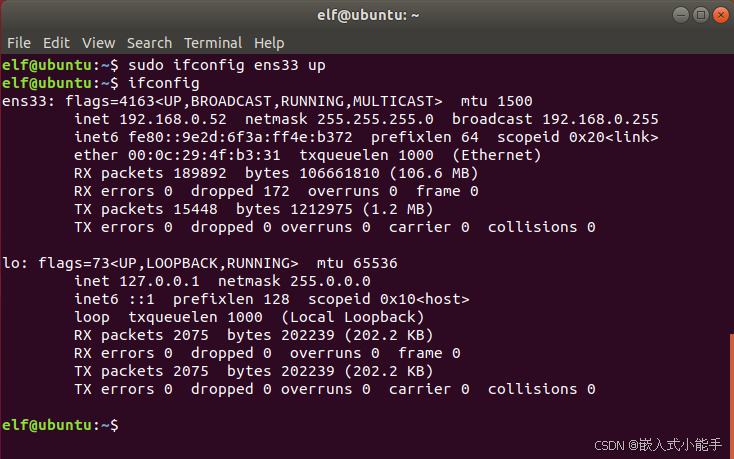Image resolution: width=734 pixels, height=459 pixels.
Task: Click the flags=4163 text for ens33
Action: (x=254, y=101)
